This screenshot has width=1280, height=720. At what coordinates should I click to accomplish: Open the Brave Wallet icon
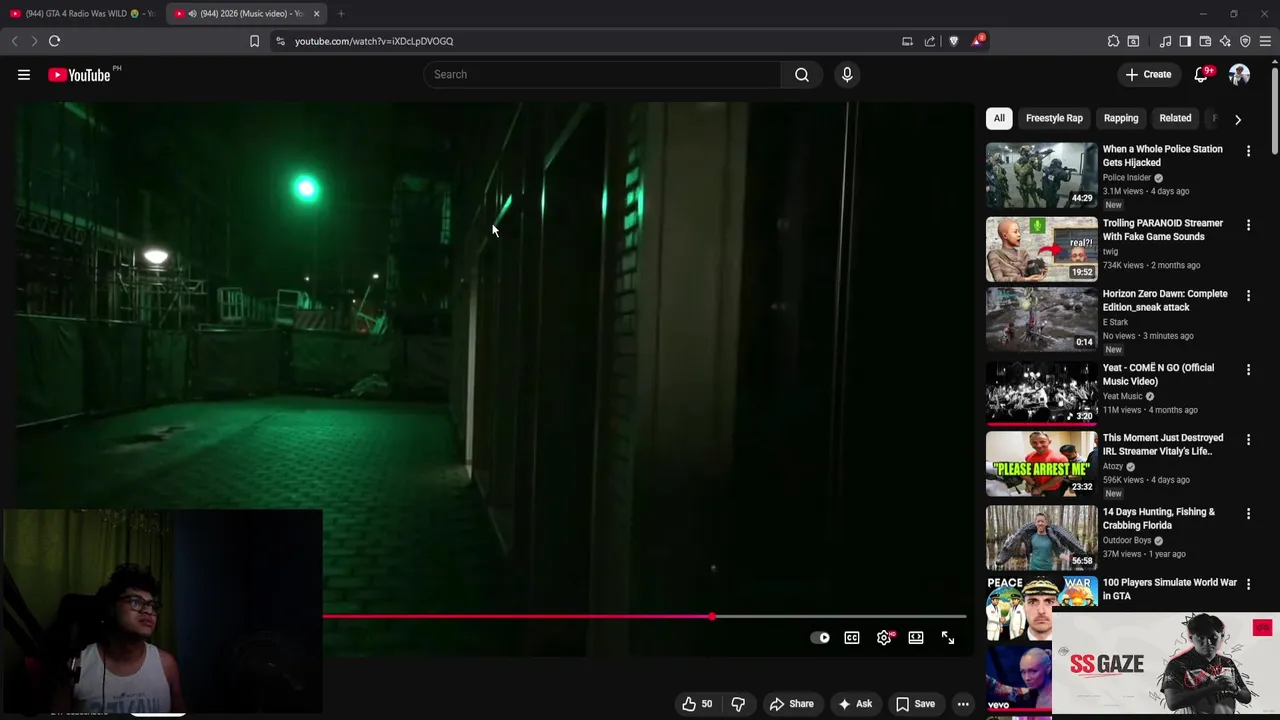pyautogui.click(x=1205, y=41)
